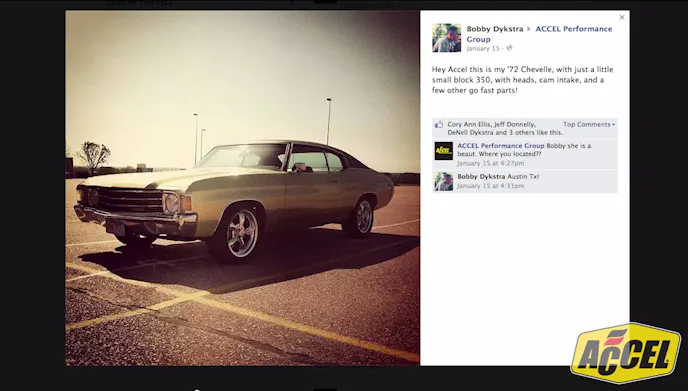
Task: Open DeNell Dykstra's profile from likes list
Action: tap(470, 133)
